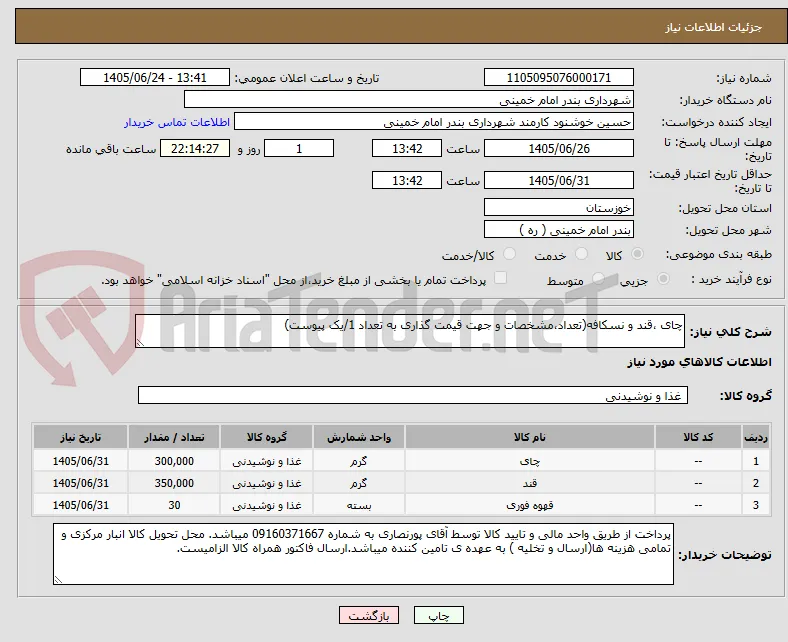The height and width of the screenshot is (642, 788).
Task: Select the متوسط purchase type radio
Action: pos(598,279)
